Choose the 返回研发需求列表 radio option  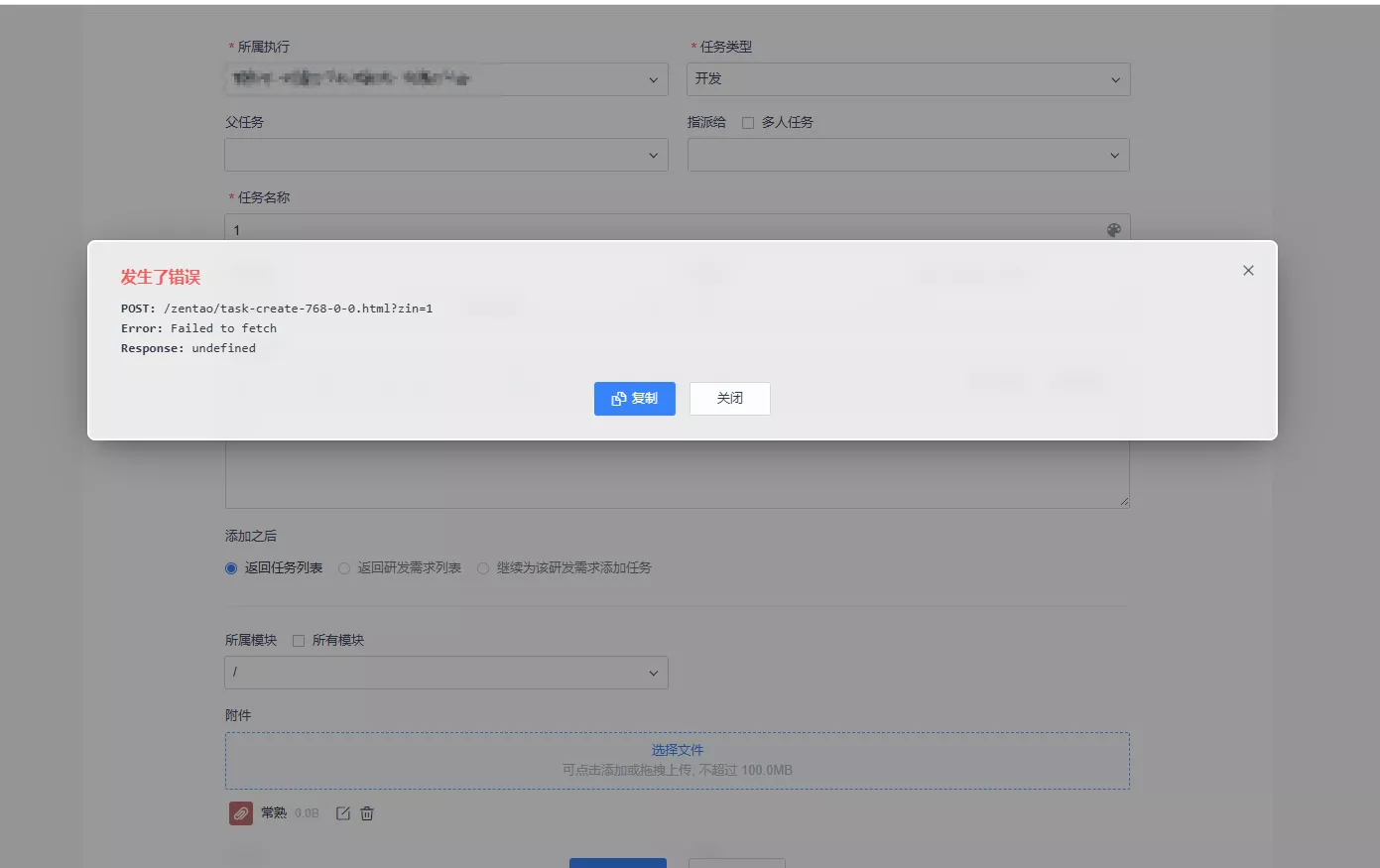(344, 568)
